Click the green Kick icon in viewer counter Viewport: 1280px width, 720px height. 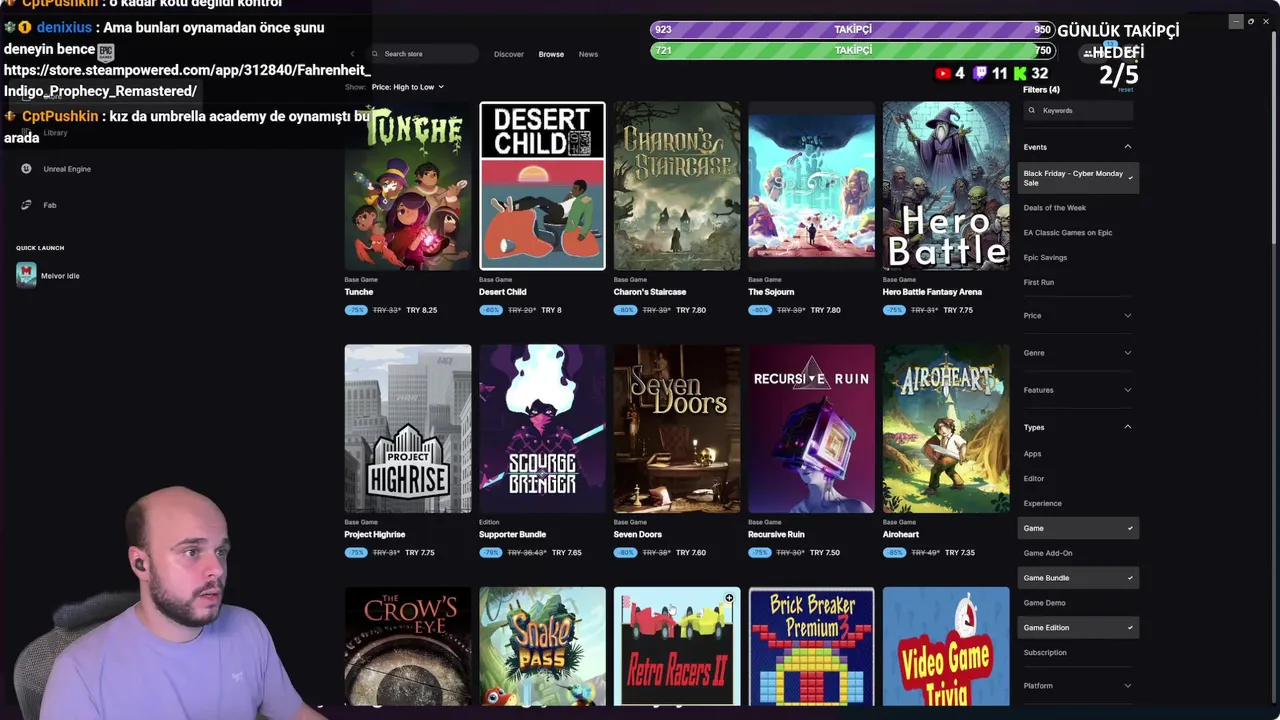tap(1020, 73)
